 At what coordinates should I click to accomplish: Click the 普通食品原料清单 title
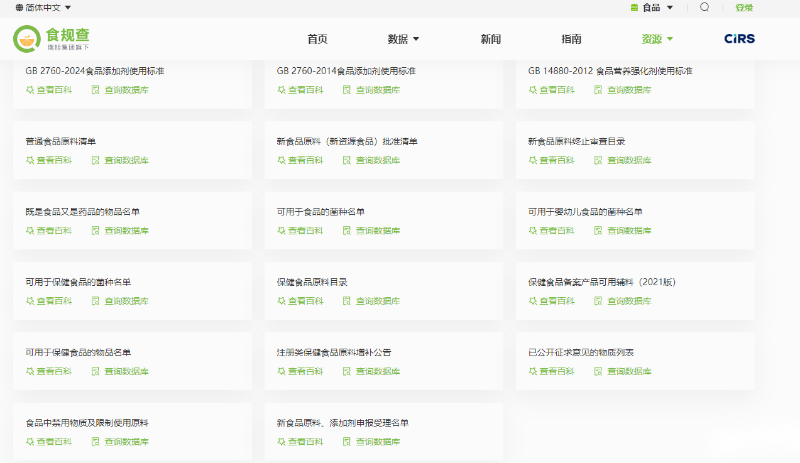point(61,141)
